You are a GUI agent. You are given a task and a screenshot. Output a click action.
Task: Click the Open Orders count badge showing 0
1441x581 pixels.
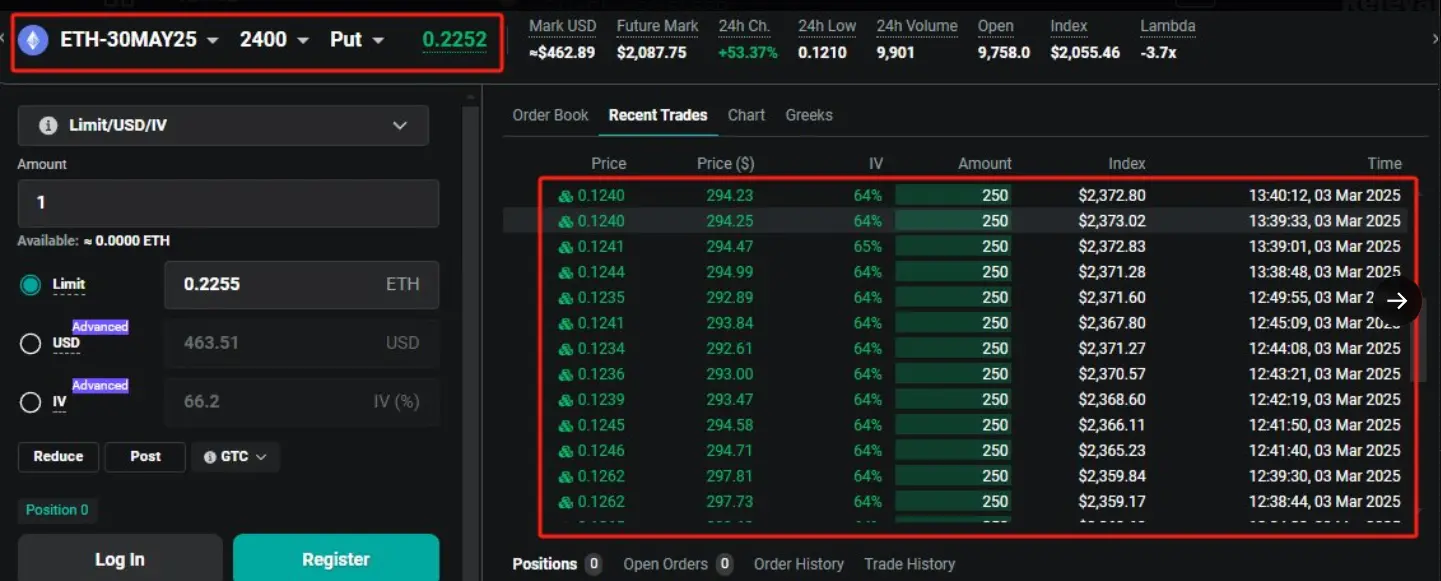point(724,564)
